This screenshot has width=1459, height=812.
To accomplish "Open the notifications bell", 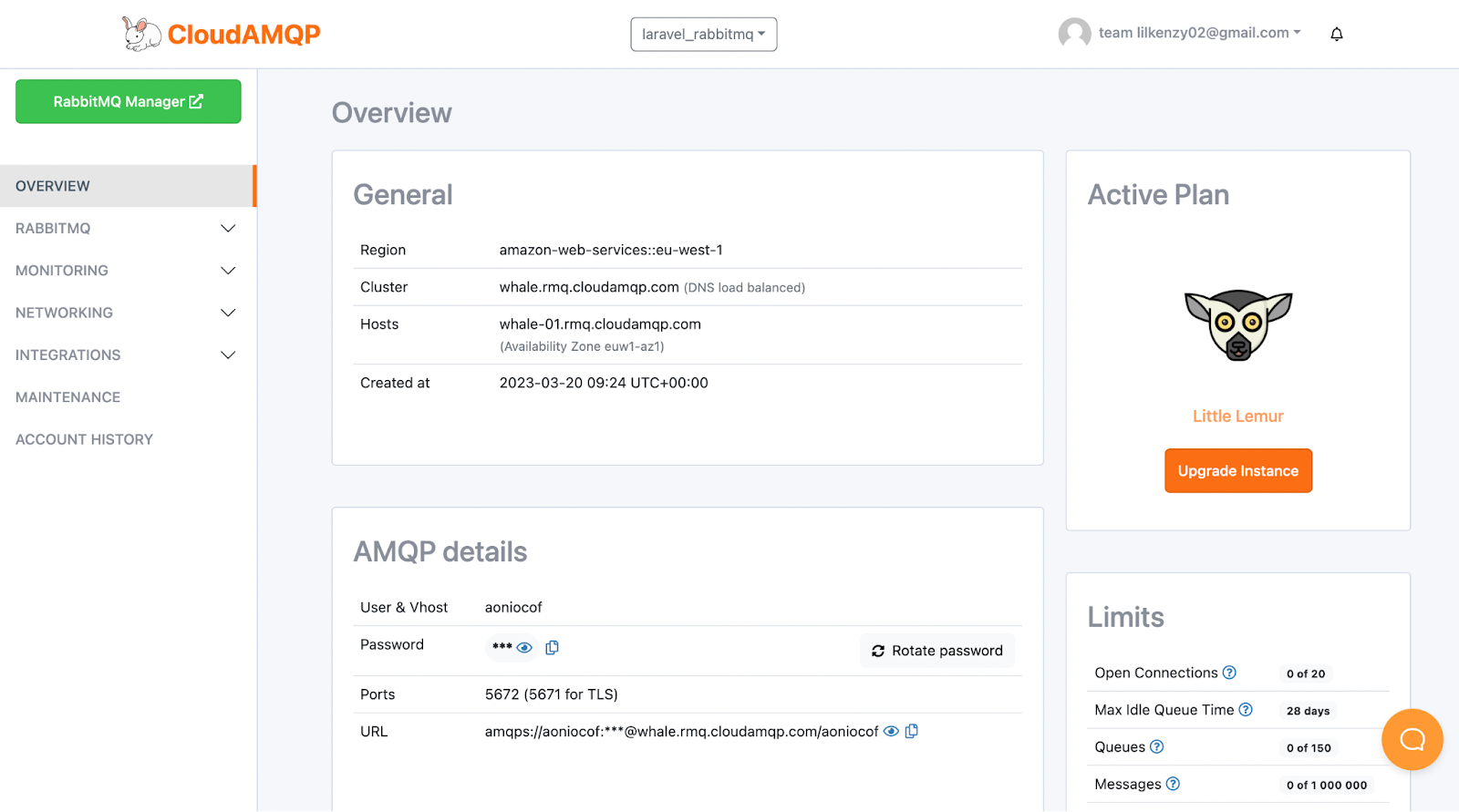I will point(1337,34).
